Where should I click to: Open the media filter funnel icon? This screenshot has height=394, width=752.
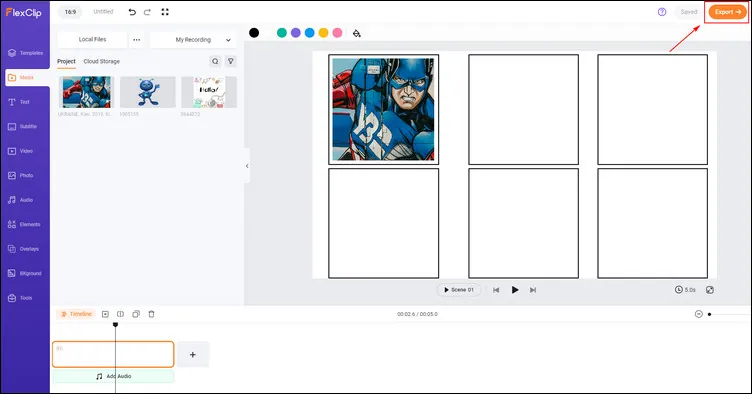pyautogui.click(x=231, y=61)
